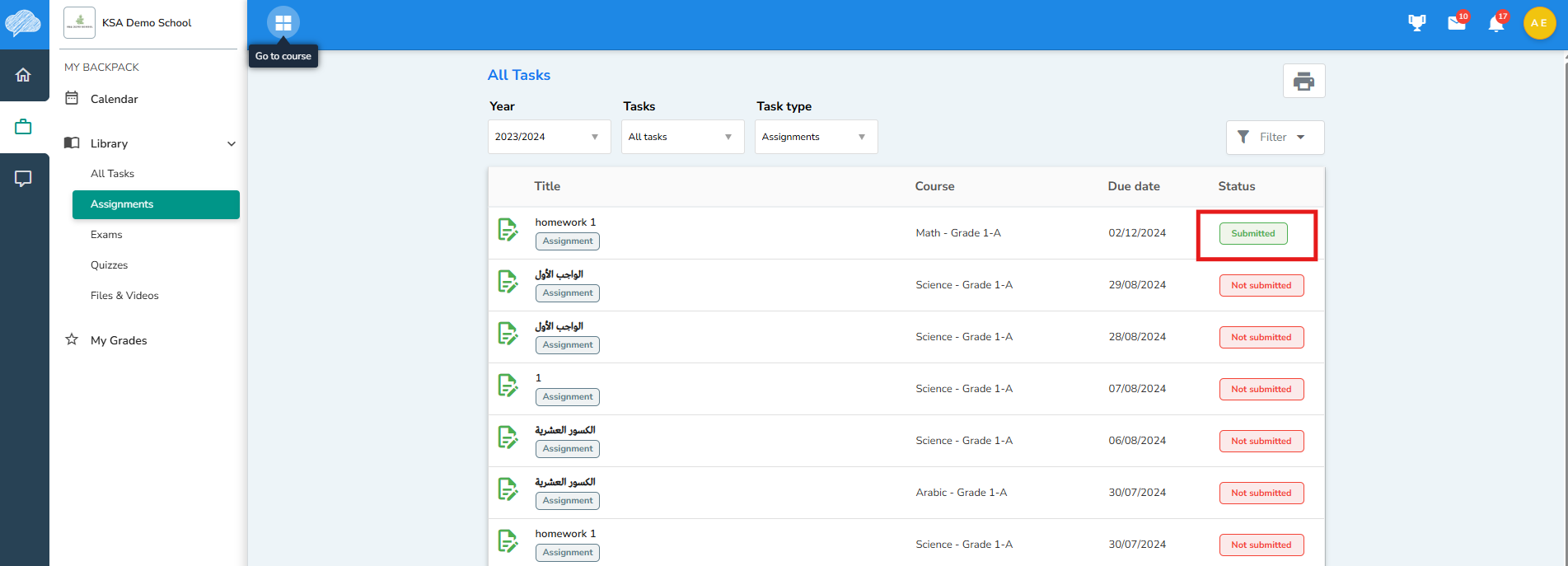Click the document icon for Math homework 1
This screenshot has width=1568, height=566.
508,230
